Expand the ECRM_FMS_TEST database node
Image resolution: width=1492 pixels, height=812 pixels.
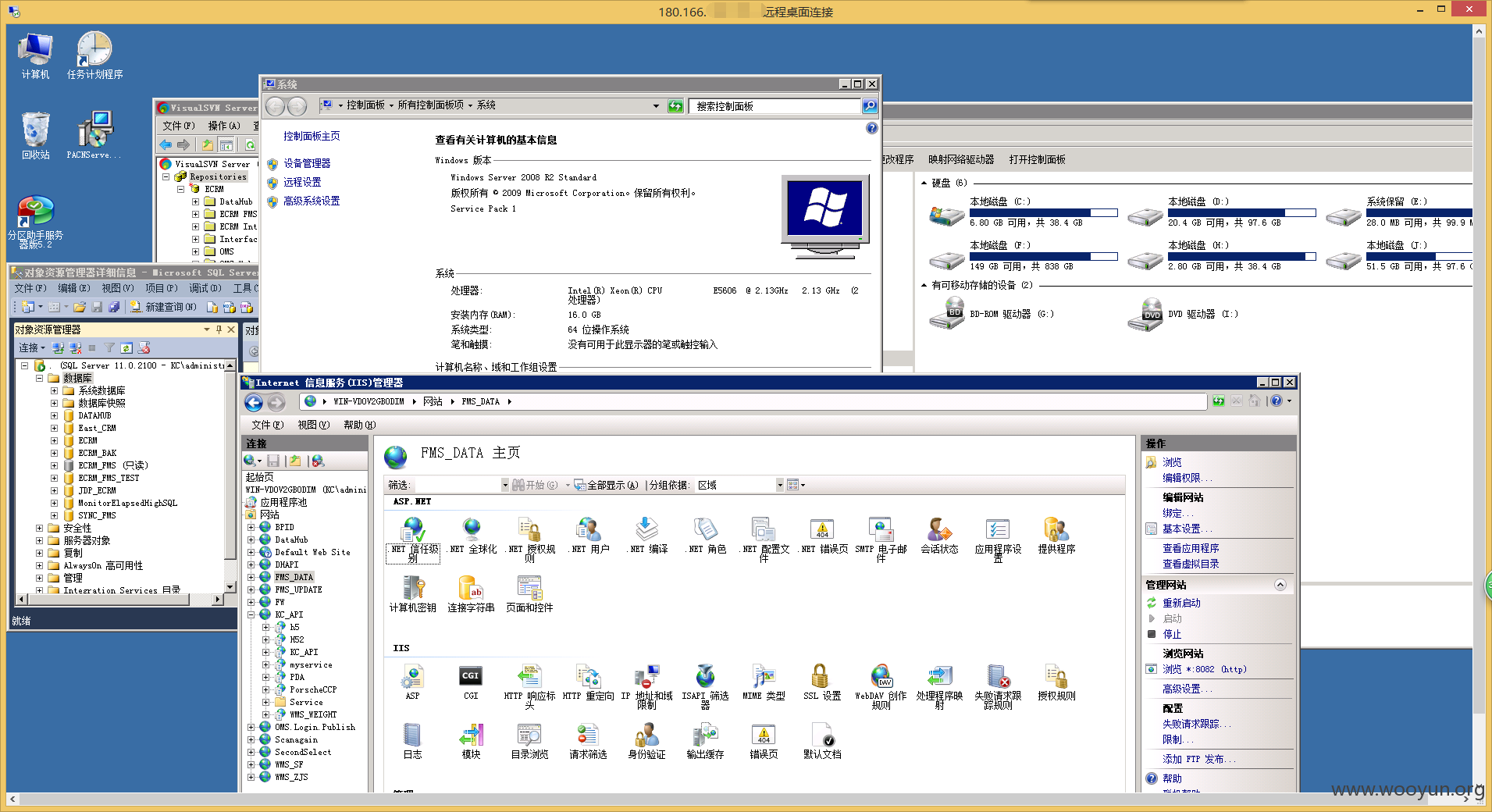tap(54, 478)
